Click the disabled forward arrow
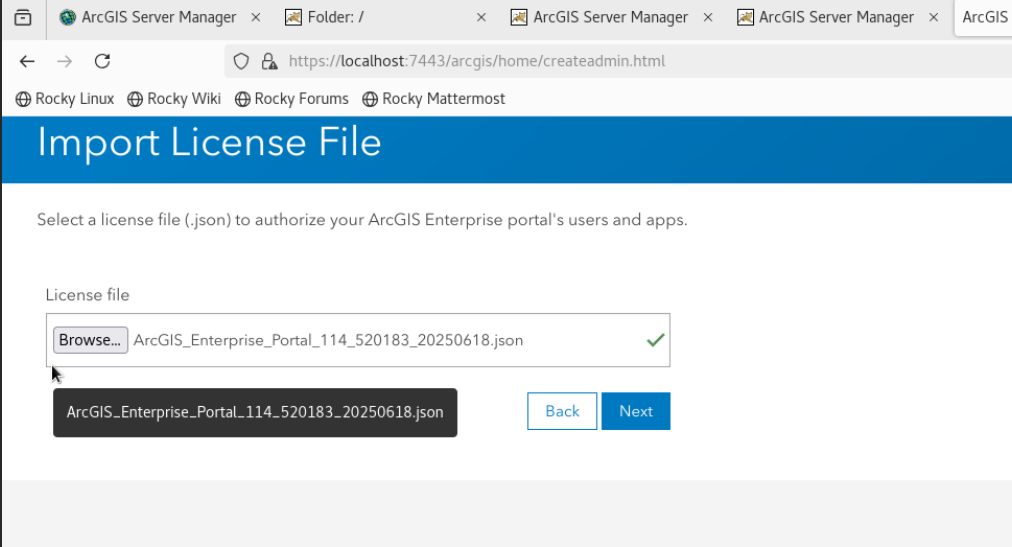The height and width of the screenshot is (547, 1012). tap(65, 61)
